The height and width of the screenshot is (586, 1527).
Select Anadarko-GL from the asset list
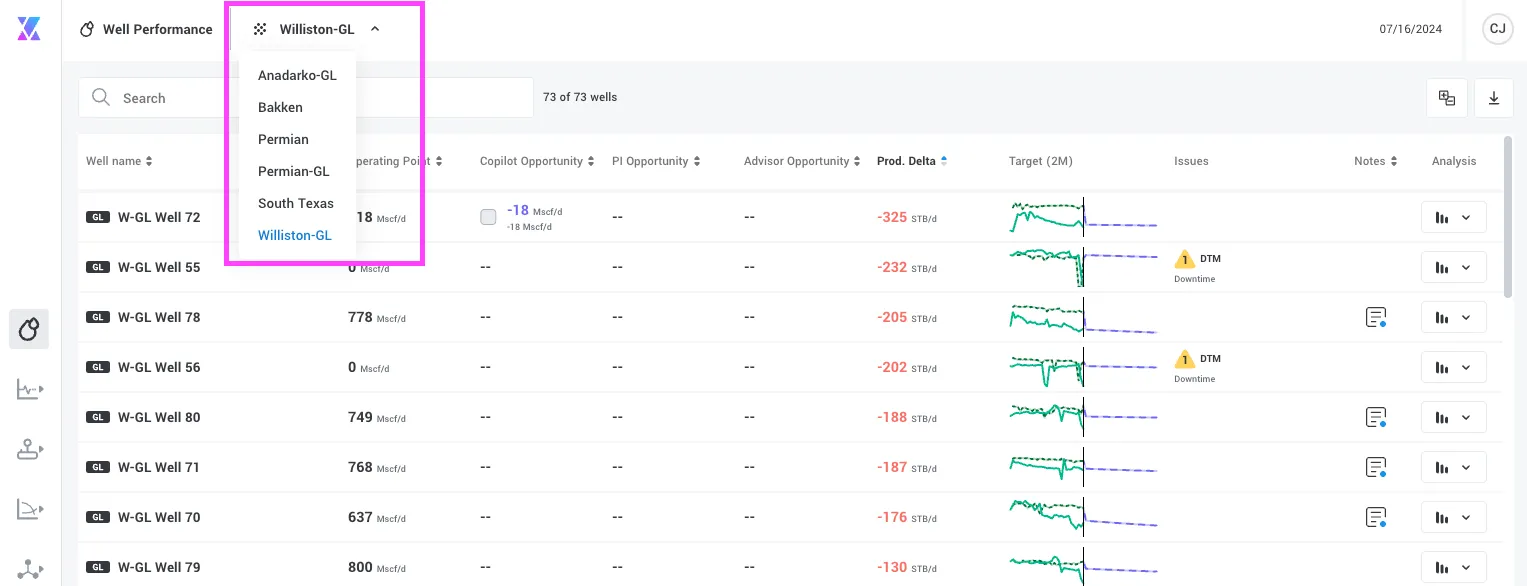point(297,75)
